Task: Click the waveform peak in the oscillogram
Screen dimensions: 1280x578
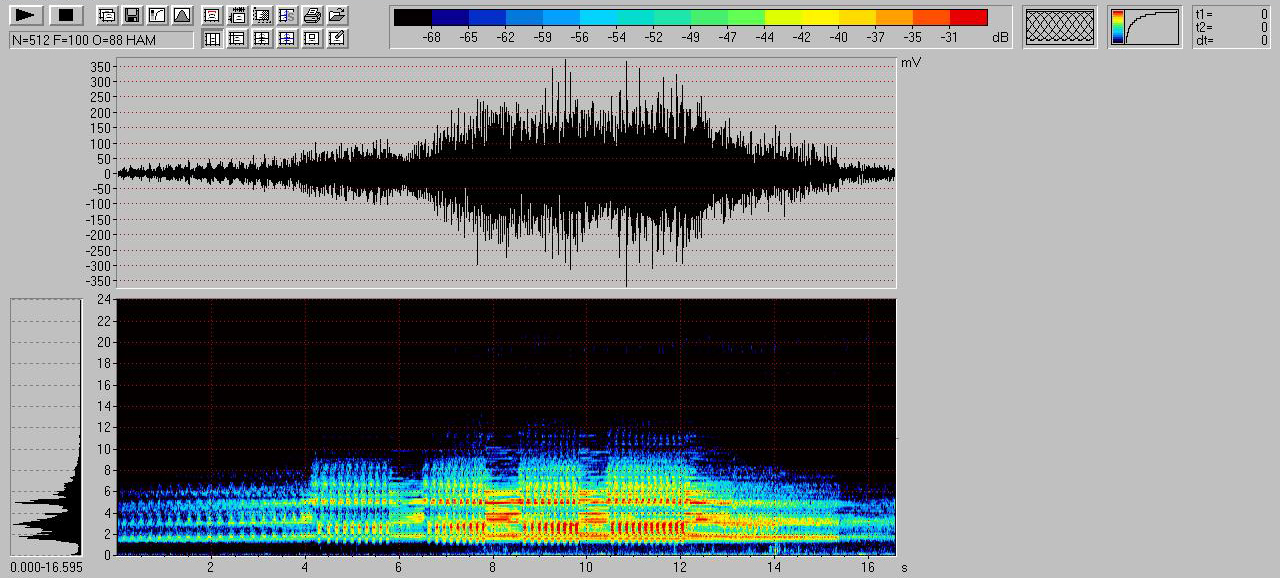Action: (565, 62)
